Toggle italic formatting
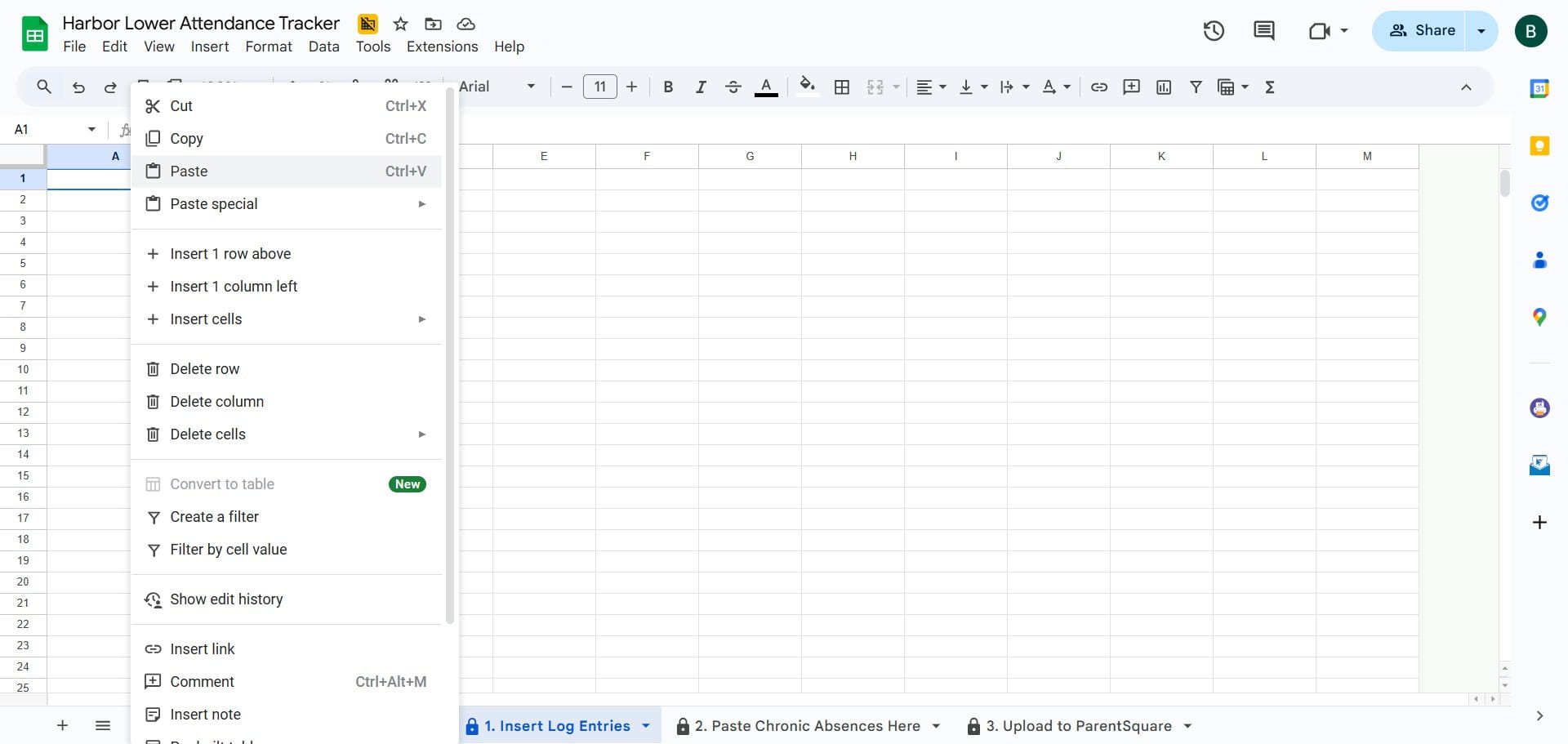This screenshot has height=744, width=1568. click(701, 87)
